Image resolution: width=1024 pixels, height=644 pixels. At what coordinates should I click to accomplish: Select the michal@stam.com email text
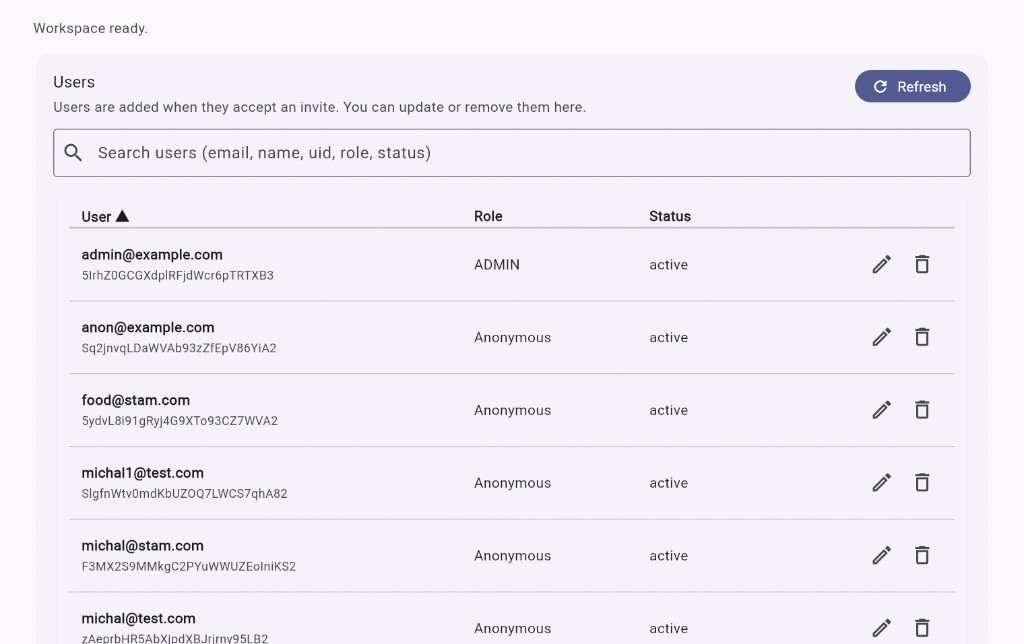click(x=142, y=545)
